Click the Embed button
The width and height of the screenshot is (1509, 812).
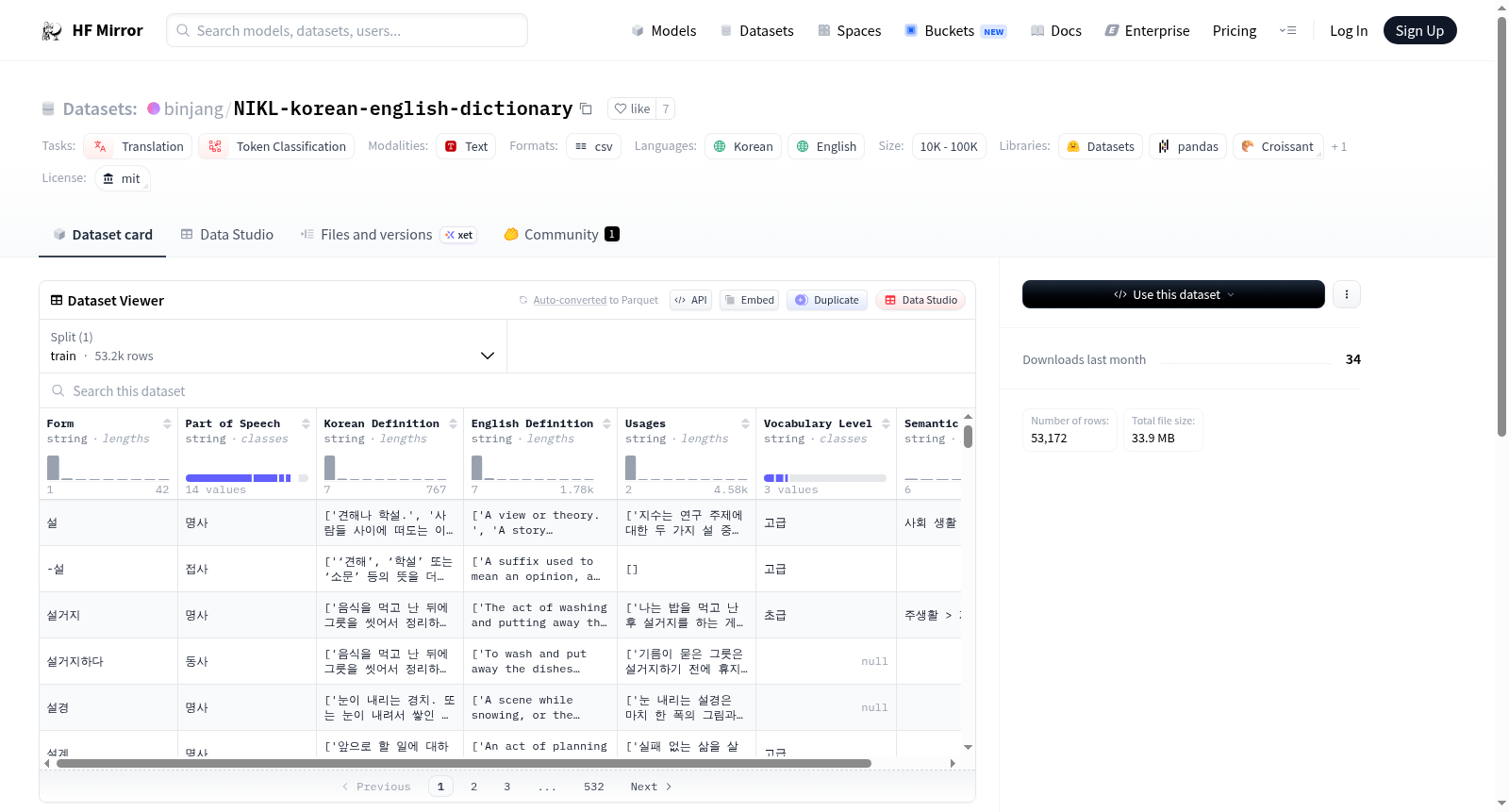pos(749,300)
